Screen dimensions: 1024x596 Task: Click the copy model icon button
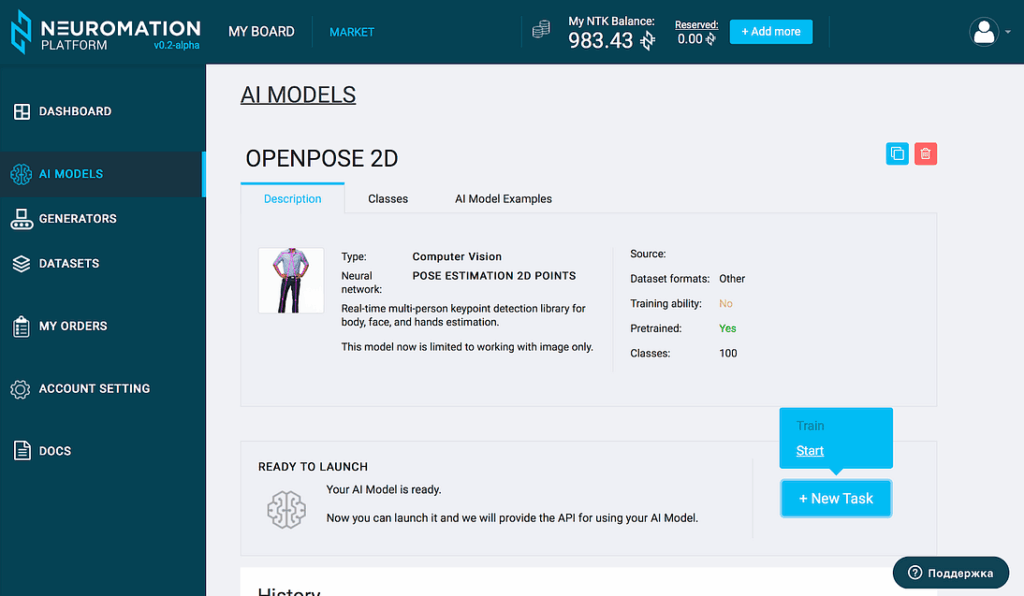(897, 153)
